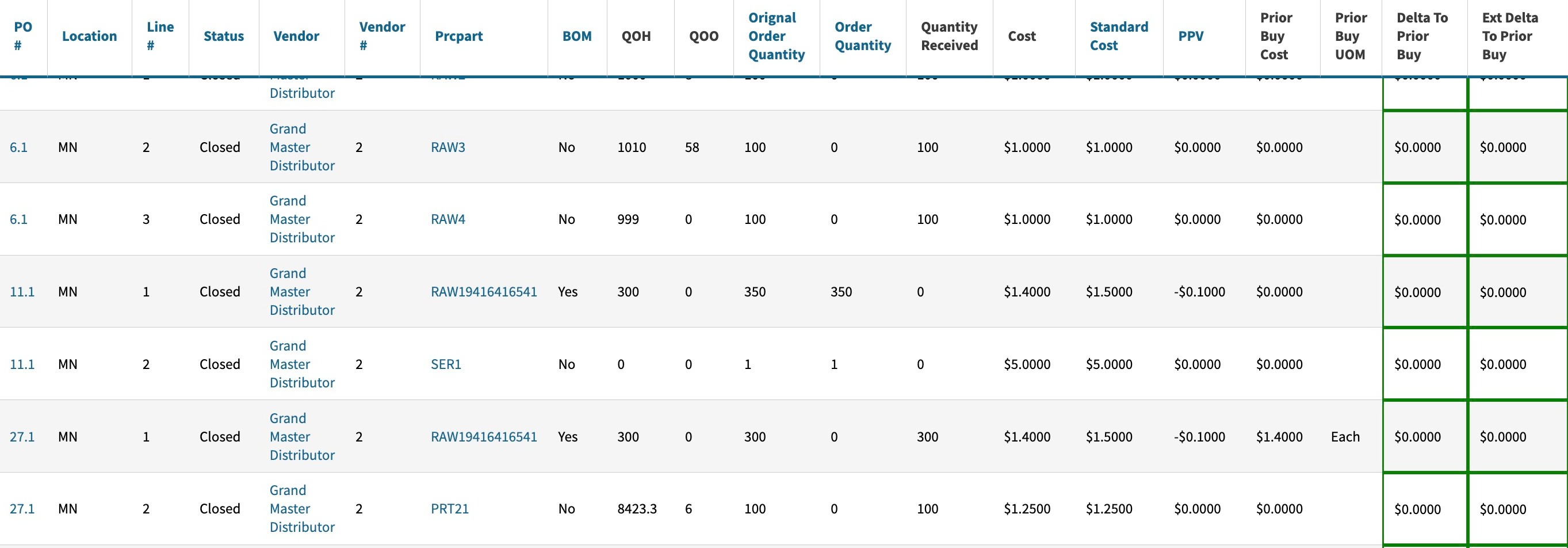Sort rows by the Status header
The width and height of the screenshot is (1568, 548).
[223, 36]
